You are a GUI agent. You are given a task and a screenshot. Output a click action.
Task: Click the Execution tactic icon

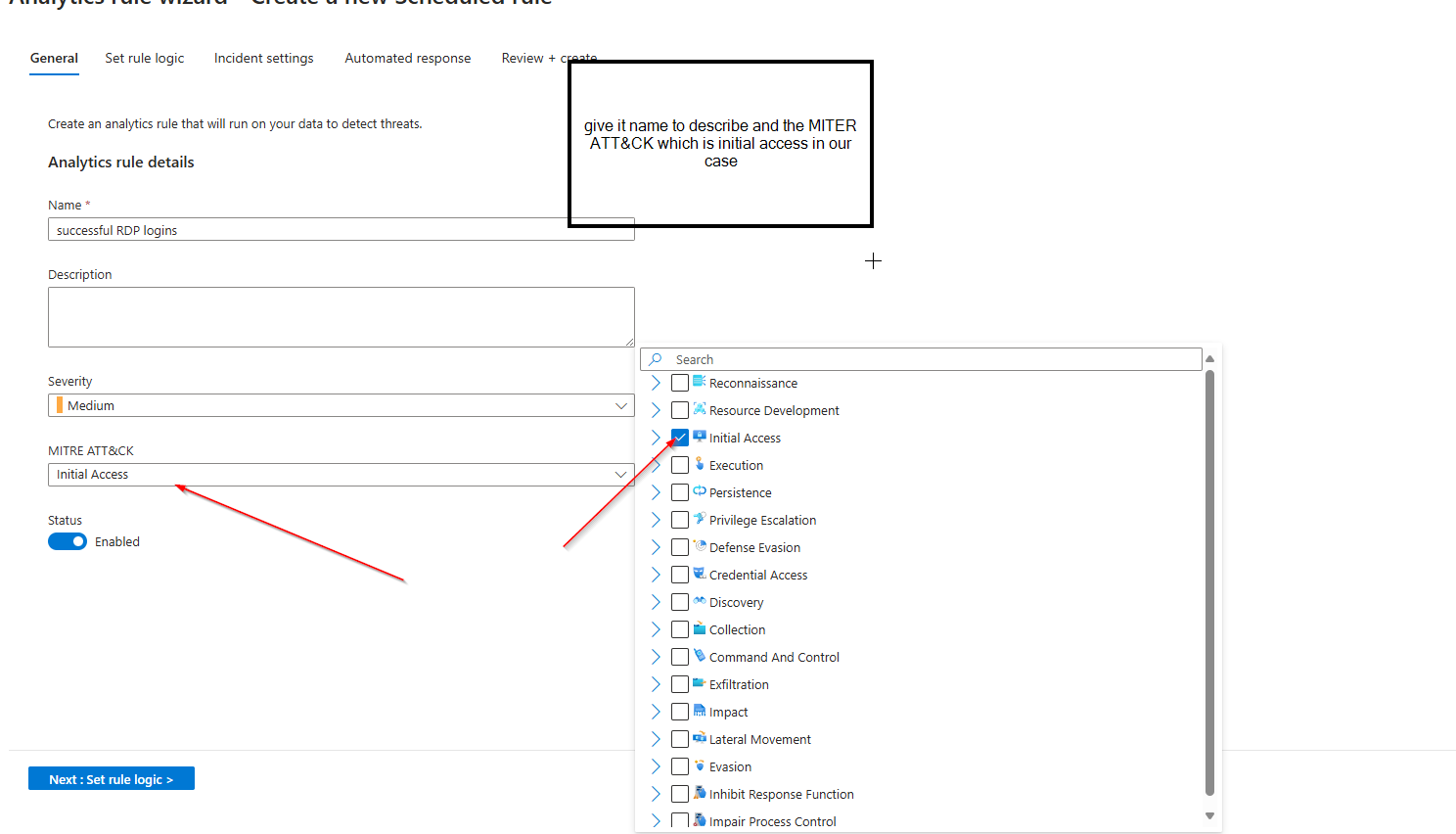coord(700,464)
